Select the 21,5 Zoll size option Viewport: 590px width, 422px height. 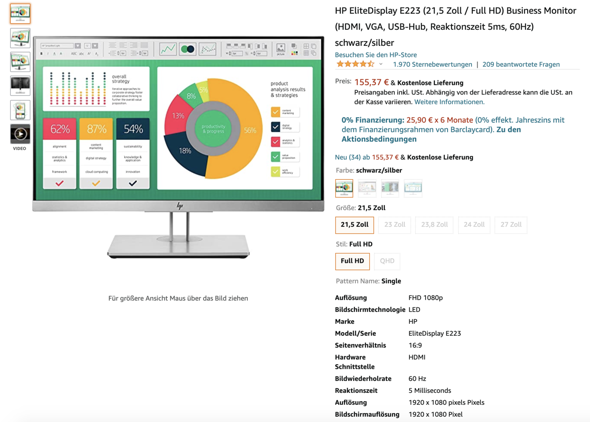(x=354, y=225)
